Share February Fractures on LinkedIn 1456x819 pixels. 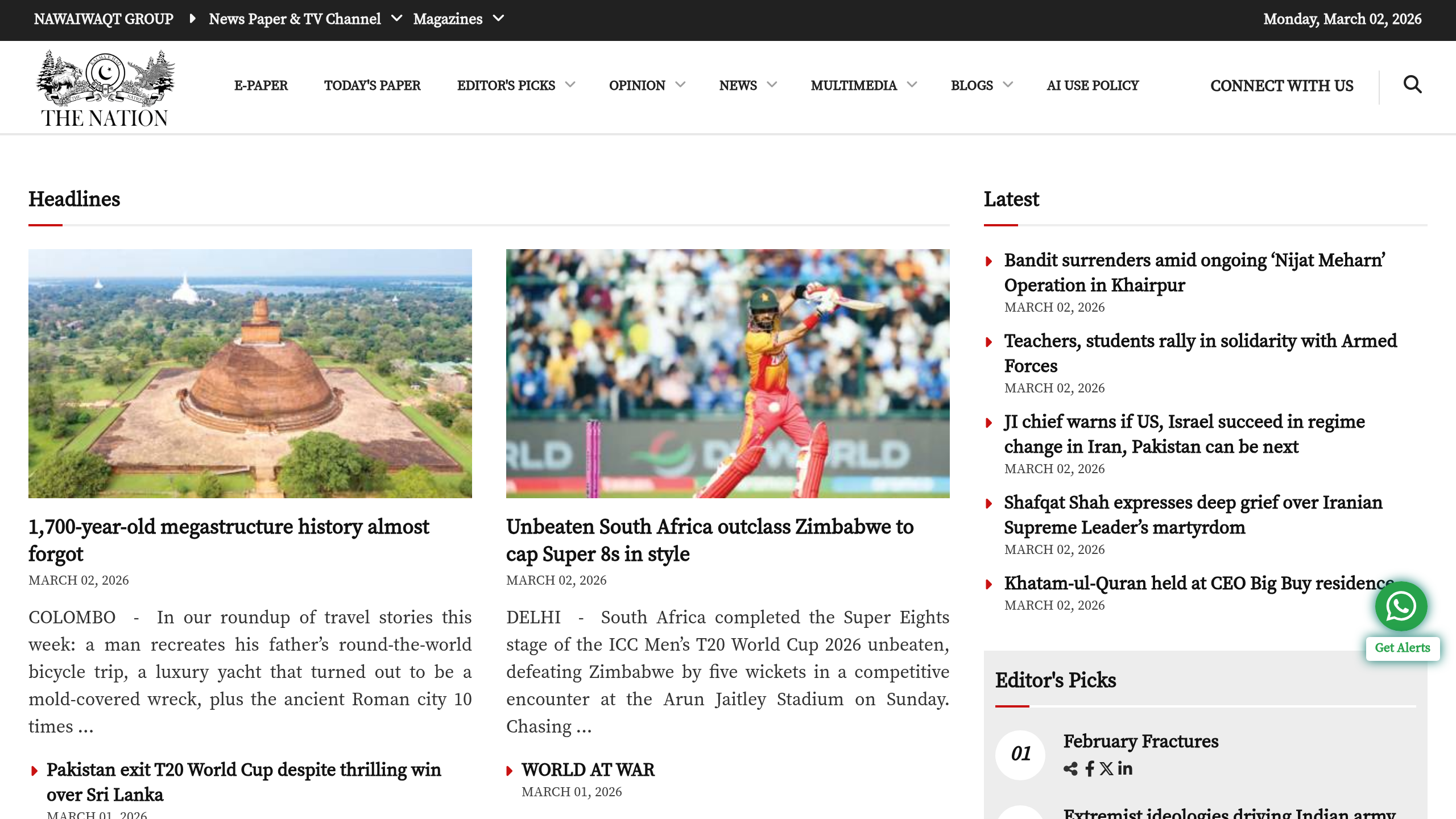click(1125, 769)
